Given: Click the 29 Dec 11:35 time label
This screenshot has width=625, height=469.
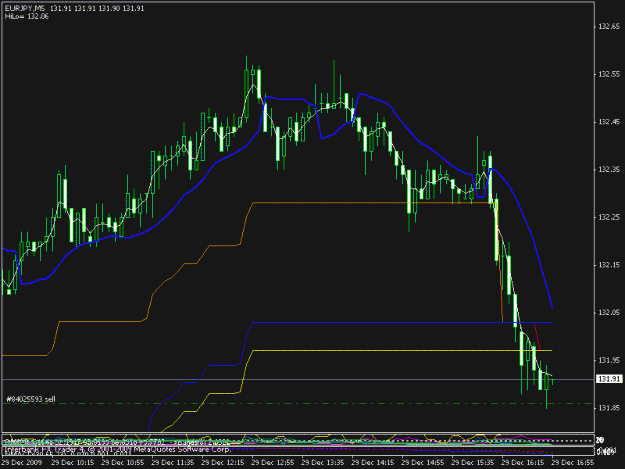Looking at the screenshot, I should point(173,463).
